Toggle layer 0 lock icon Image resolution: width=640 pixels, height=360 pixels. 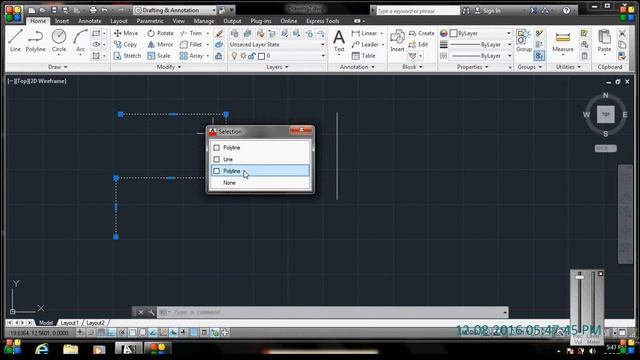point(252,56)
